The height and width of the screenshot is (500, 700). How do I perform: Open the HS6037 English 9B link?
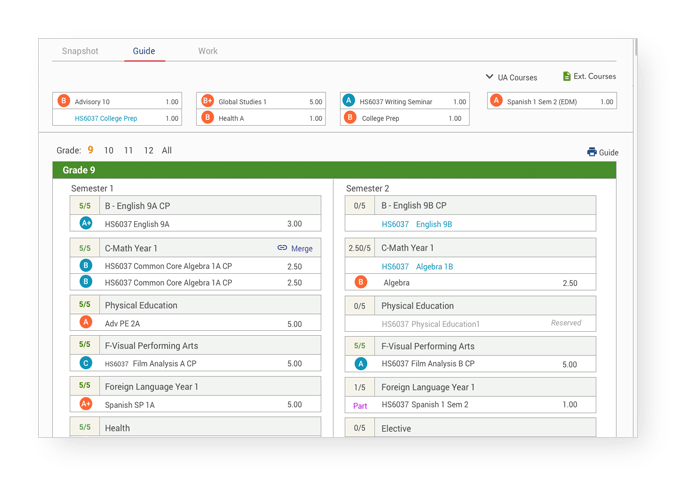tap(417, 224)
